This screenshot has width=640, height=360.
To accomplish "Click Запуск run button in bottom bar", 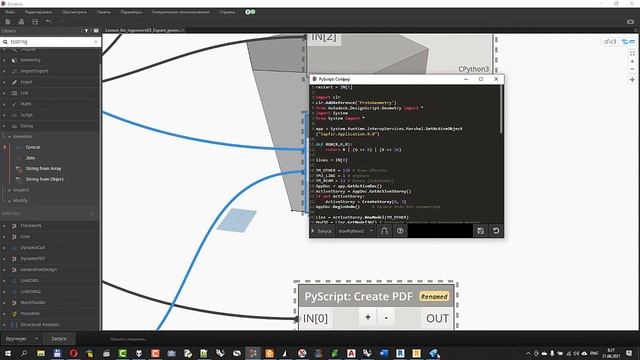I will [59, 339].
